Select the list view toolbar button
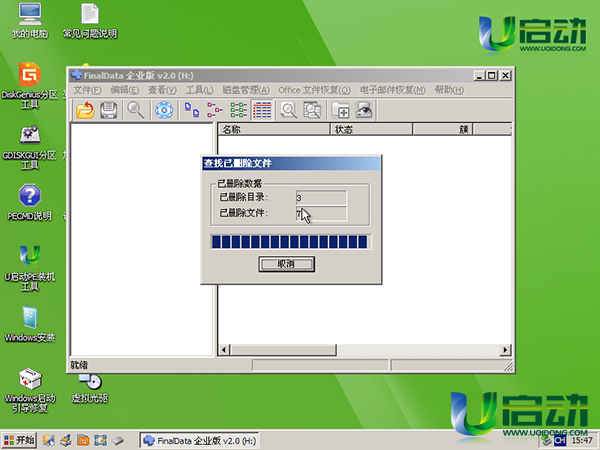 [x=238, y=110]
